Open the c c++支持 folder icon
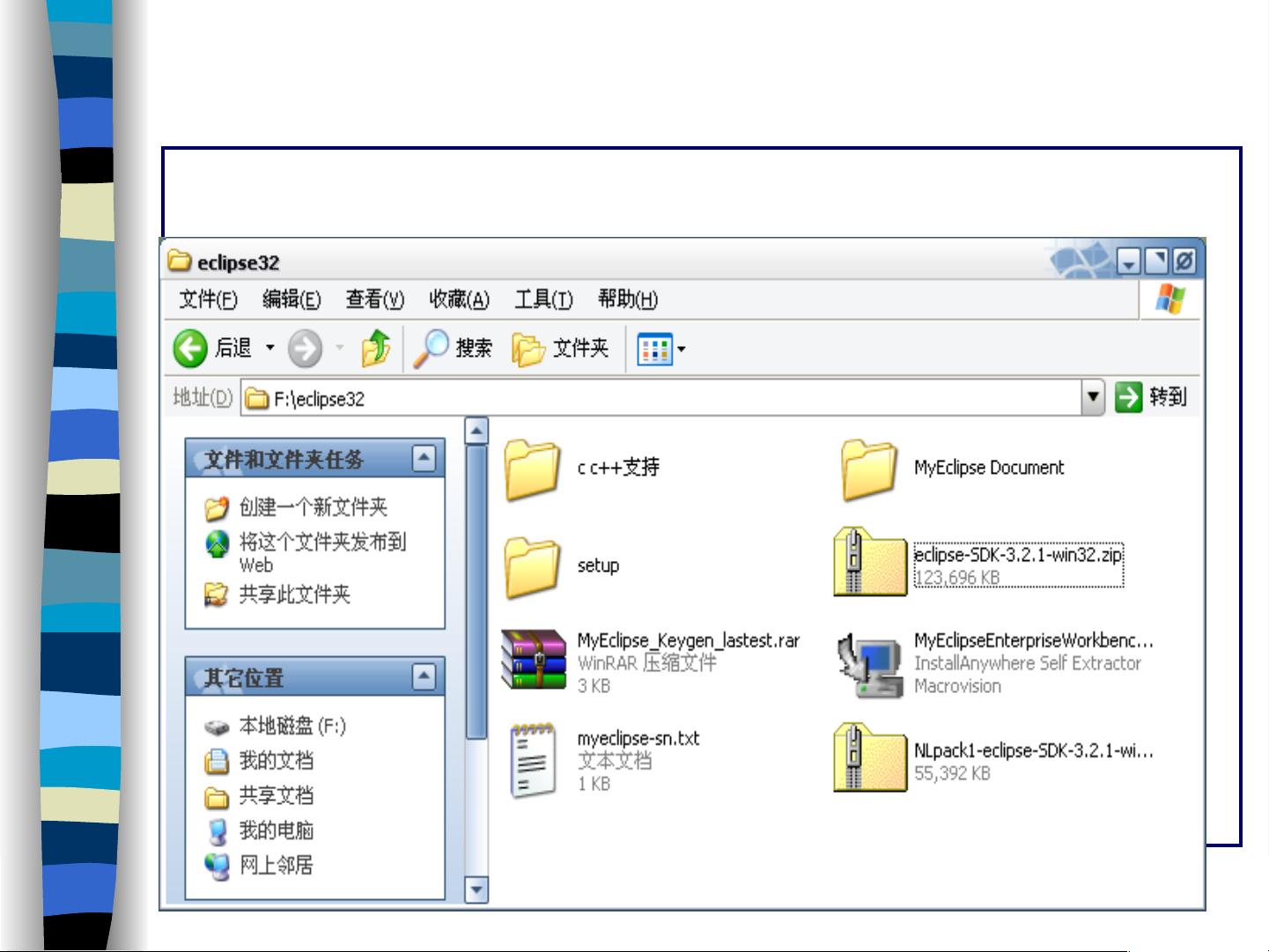 coord(532,470)
